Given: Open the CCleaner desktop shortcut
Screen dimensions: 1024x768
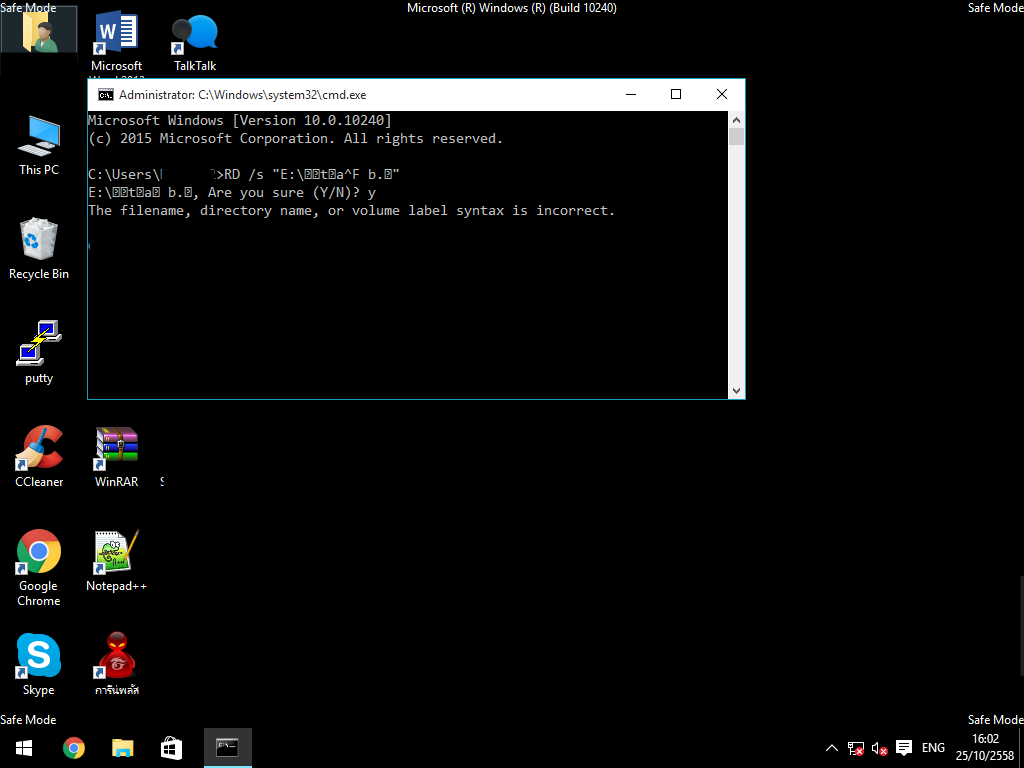Looking at the screenshot, I should click(x=39, y=450).
